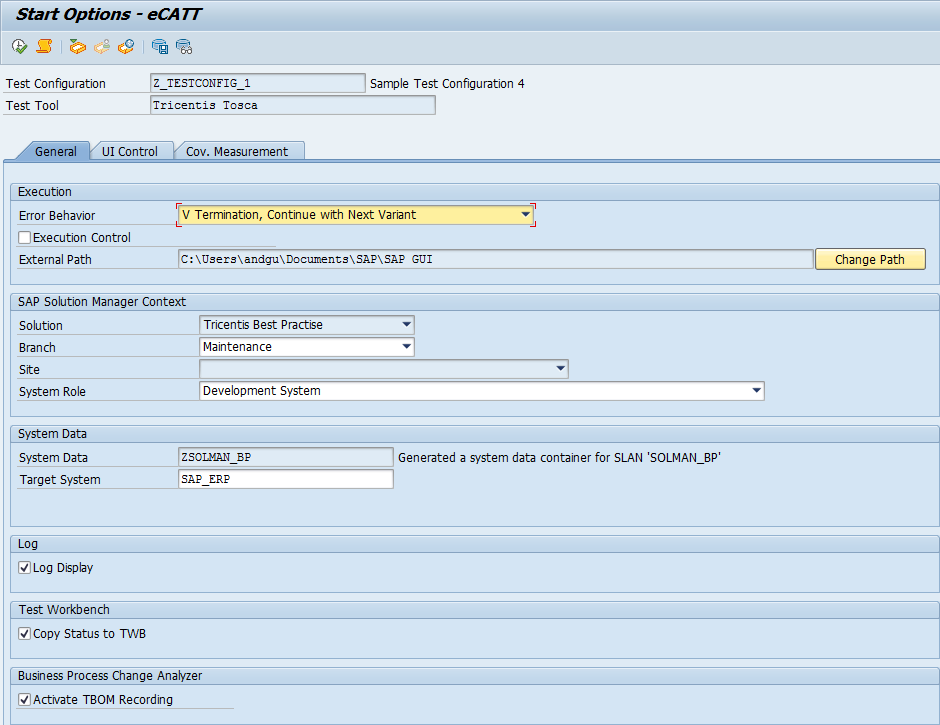This screenshot has height=725, width=940.
Task: Enable the Execution Control checkbox
Action: coord(25,238)
